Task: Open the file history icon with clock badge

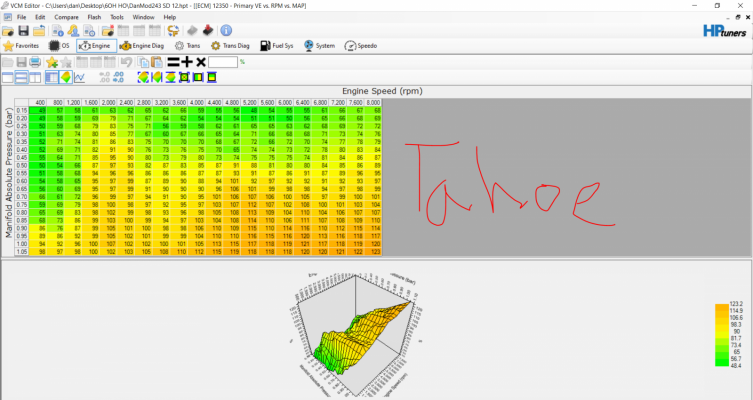Action: [x=89, y=31]
